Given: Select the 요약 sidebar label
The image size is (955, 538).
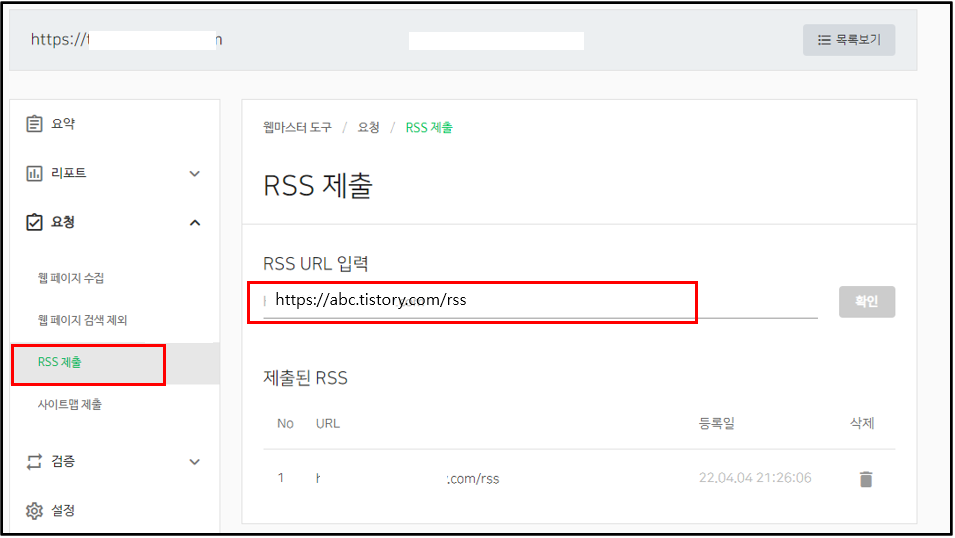Looking at the screenshot, I should tap(63, 124).
